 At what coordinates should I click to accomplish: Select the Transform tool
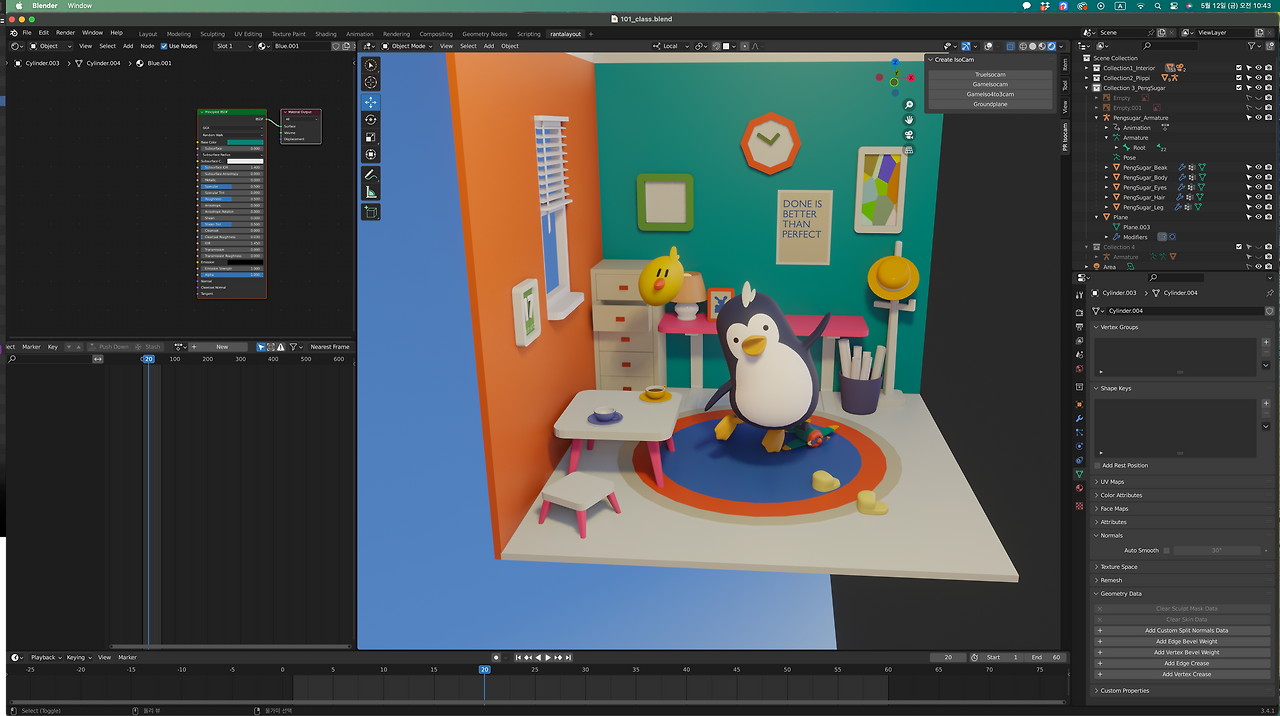[x=371, y=155]
